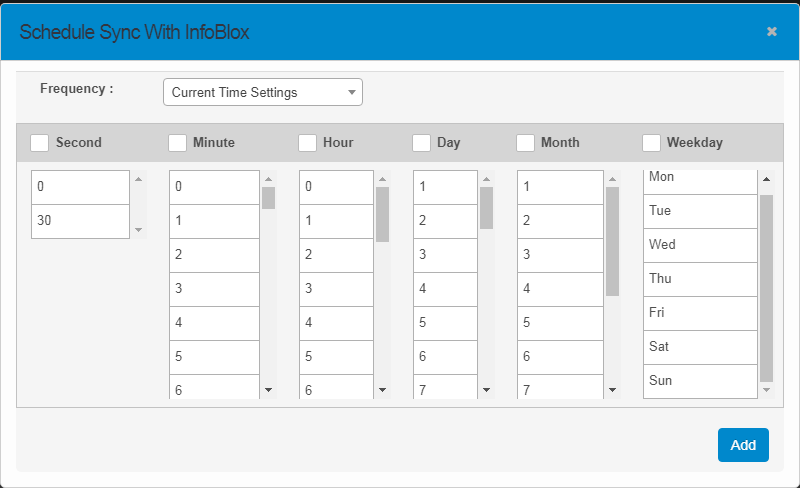The width and height of the screenshot is (800, 488).
Task: Click Weekday list scroll-up arrow
Action: 766,180
